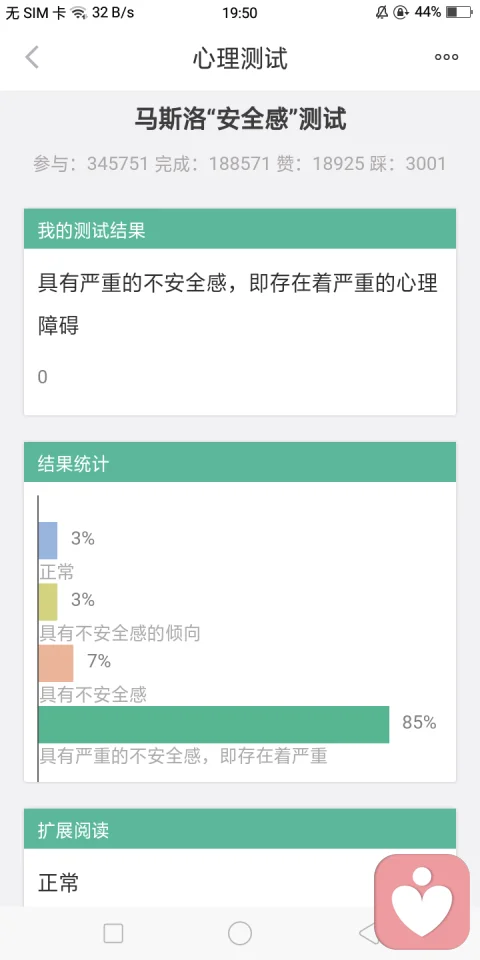
Task: Tap the rotation lock status icon
Action: [400, 12]
